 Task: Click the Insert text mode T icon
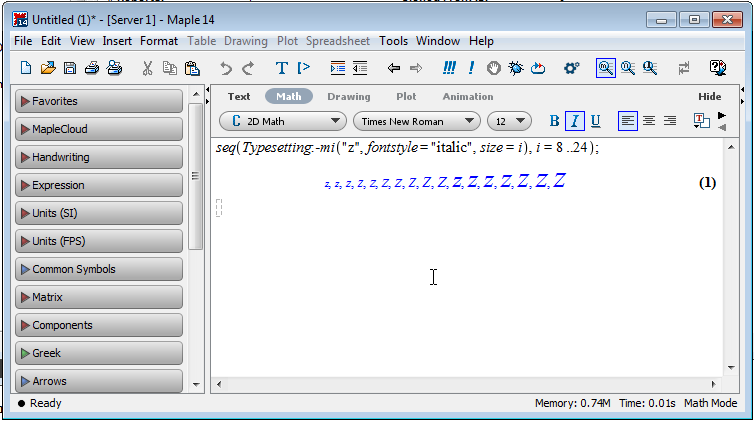(x=281, y=68)
